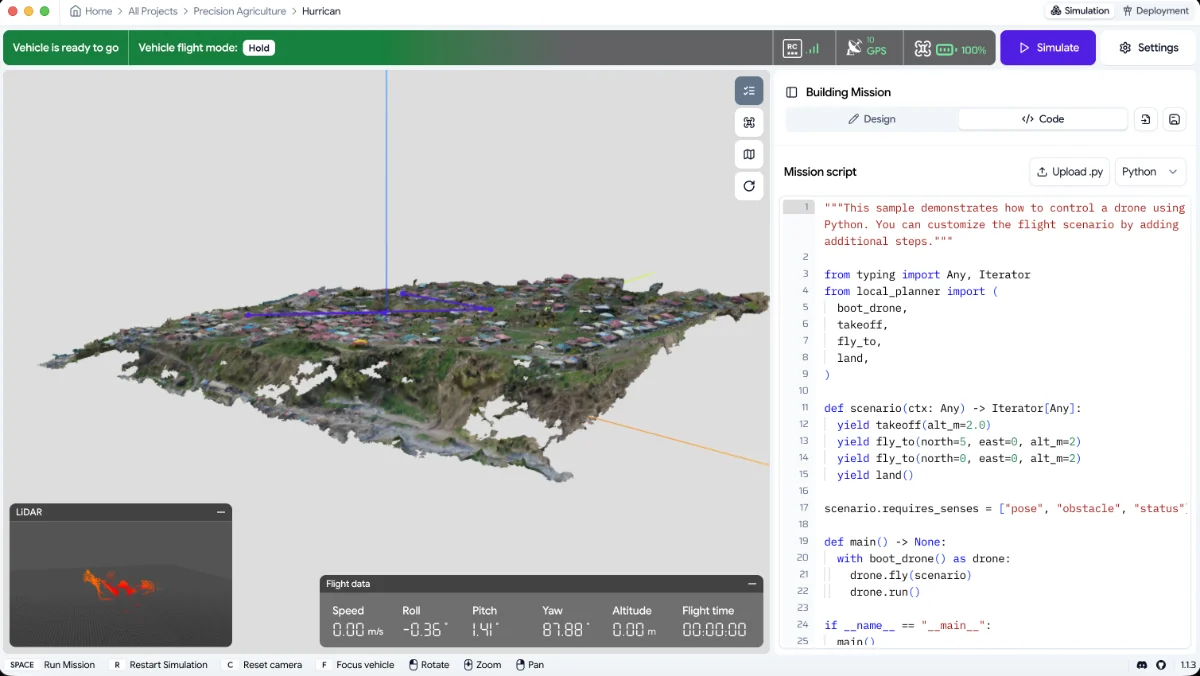This screenshot has height=676, width=1200.
Task: Click the 'Building Mission' panel title
Action: point(848,92)
